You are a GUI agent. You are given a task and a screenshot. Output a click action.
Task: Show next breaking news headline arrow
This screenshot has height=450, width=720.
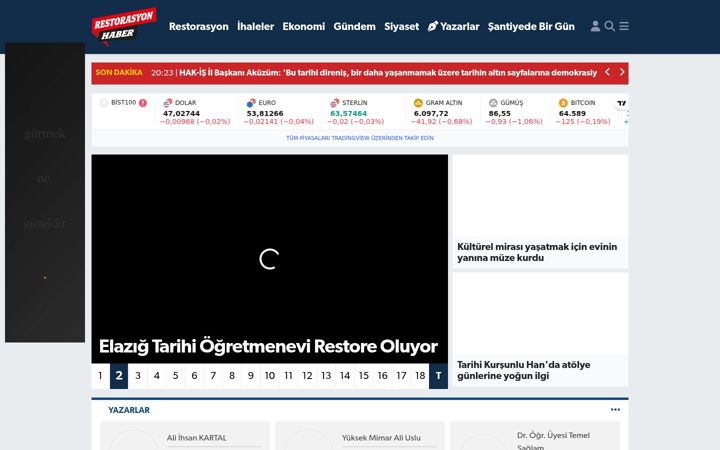(x=622, y=72)
